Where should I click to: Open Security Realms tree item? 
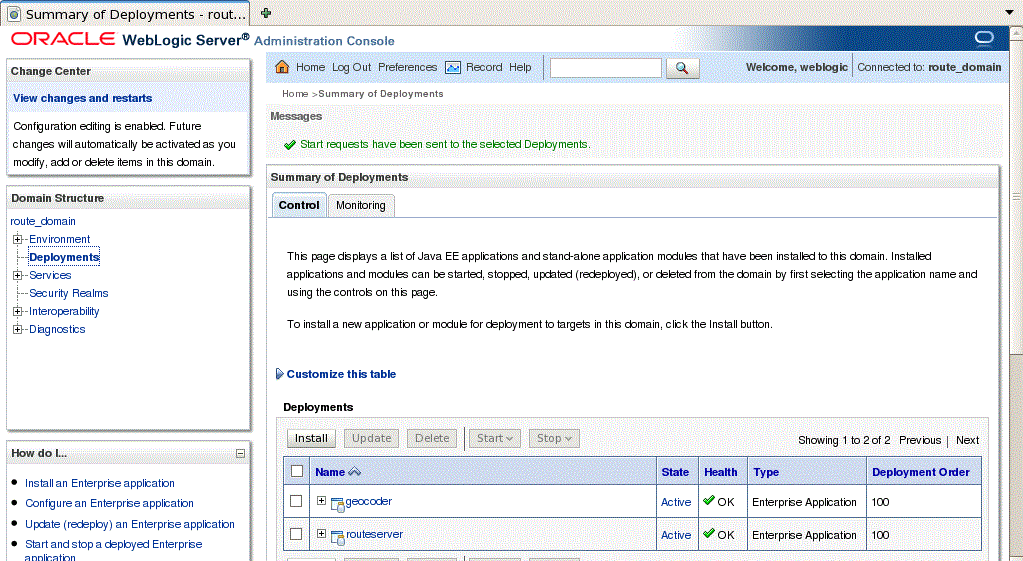69,294
